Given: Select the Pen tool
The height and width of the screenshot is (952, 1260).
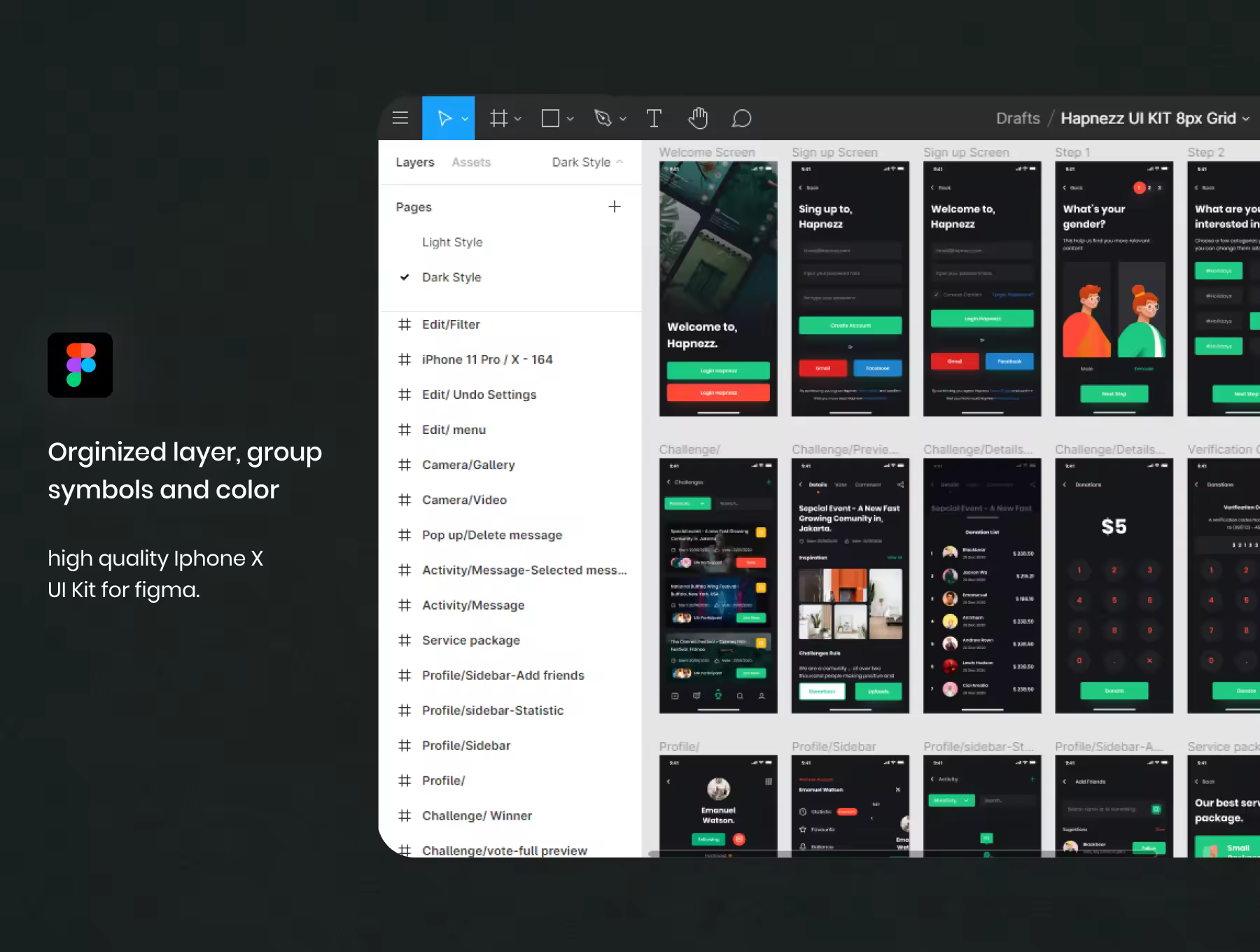Looking at the screenshot, I should point(603,118).
